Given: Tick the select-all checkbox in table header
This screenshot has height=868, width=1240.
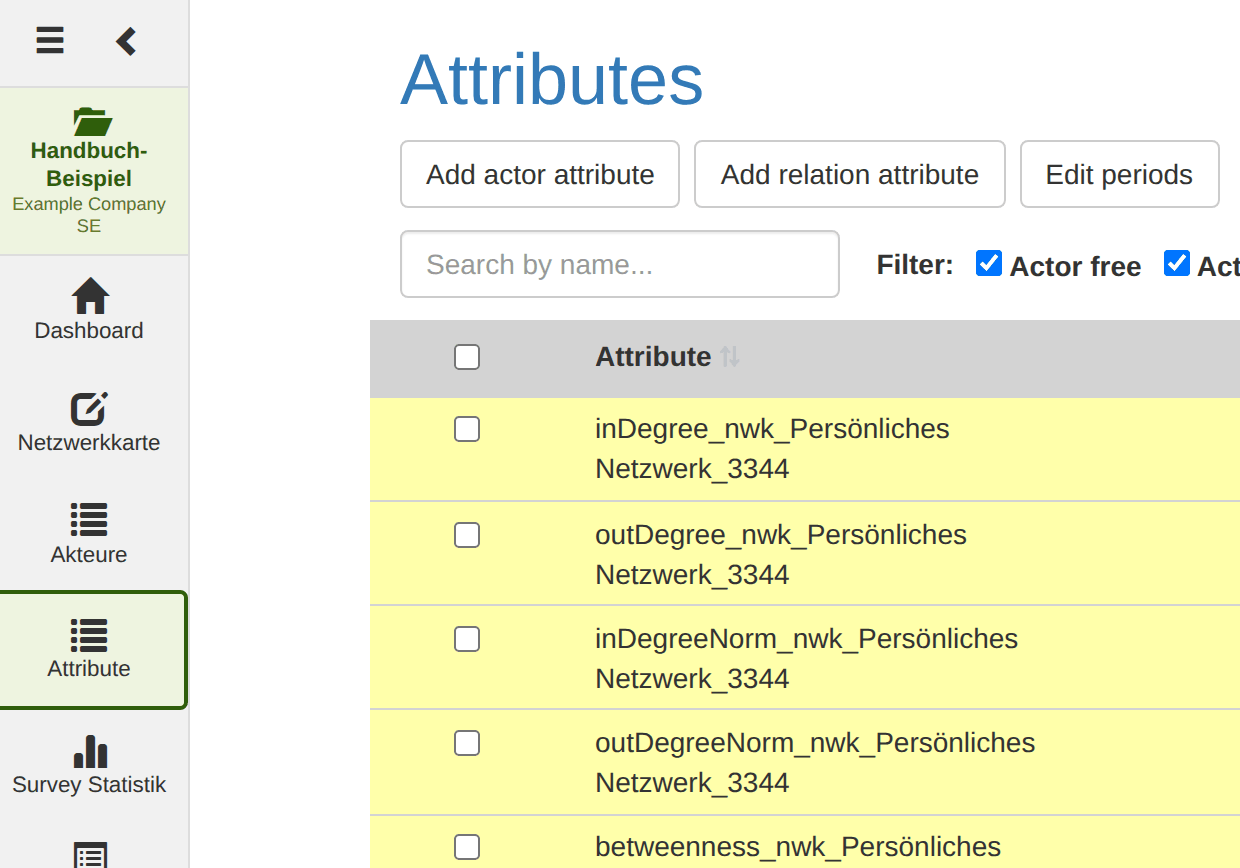Looking at the screenshot, I should coord(467,357).
